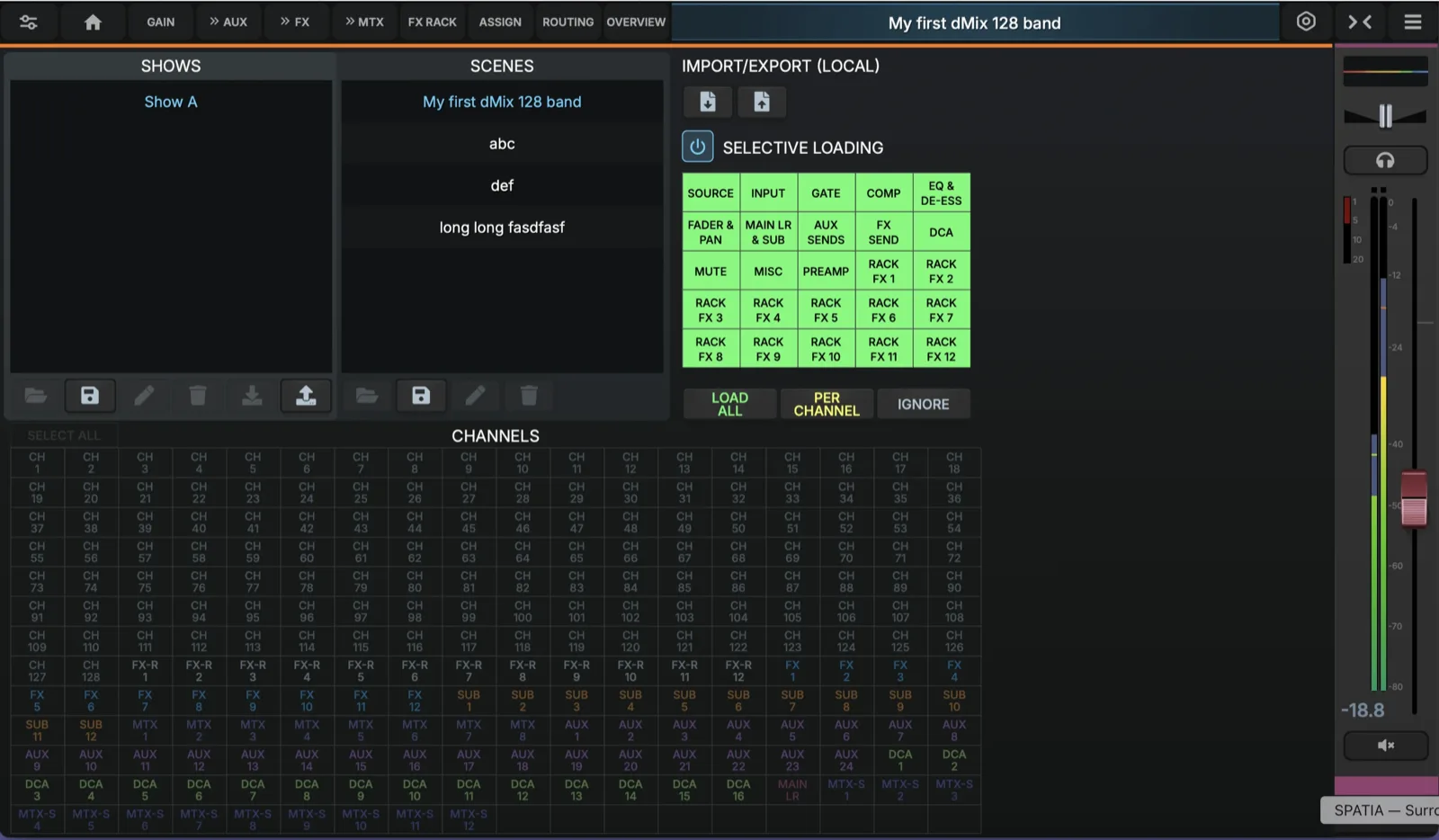Select 'Show A' in Shows list
Image resolution: width=1439 pixels, height=840 pixels.
click(171, 102)
